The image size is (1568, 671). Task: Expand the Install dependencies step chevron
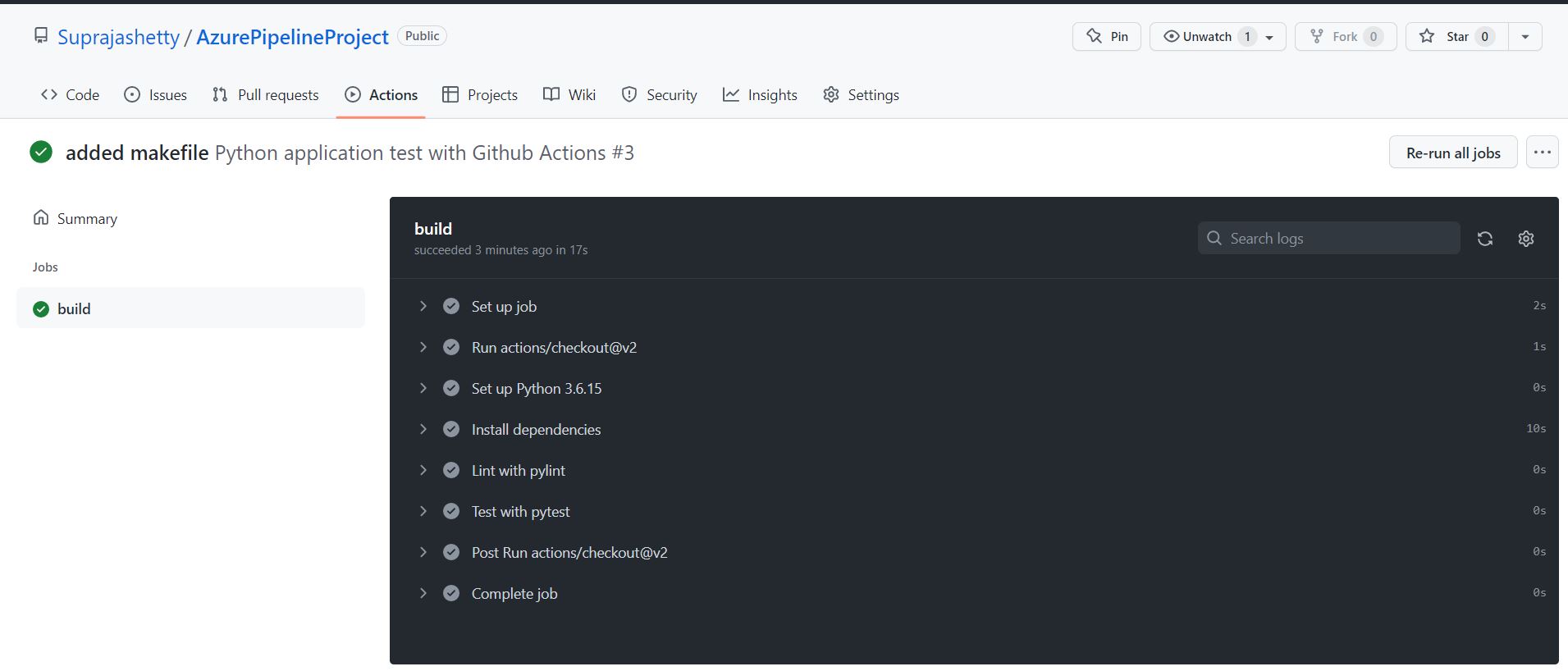pos(423,429)
